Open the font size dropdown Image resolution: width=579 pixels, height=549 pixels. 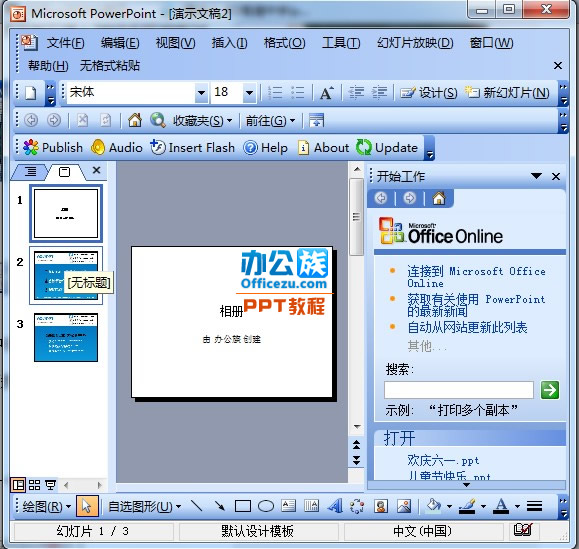pyautogui.click(x=249, y=92)
